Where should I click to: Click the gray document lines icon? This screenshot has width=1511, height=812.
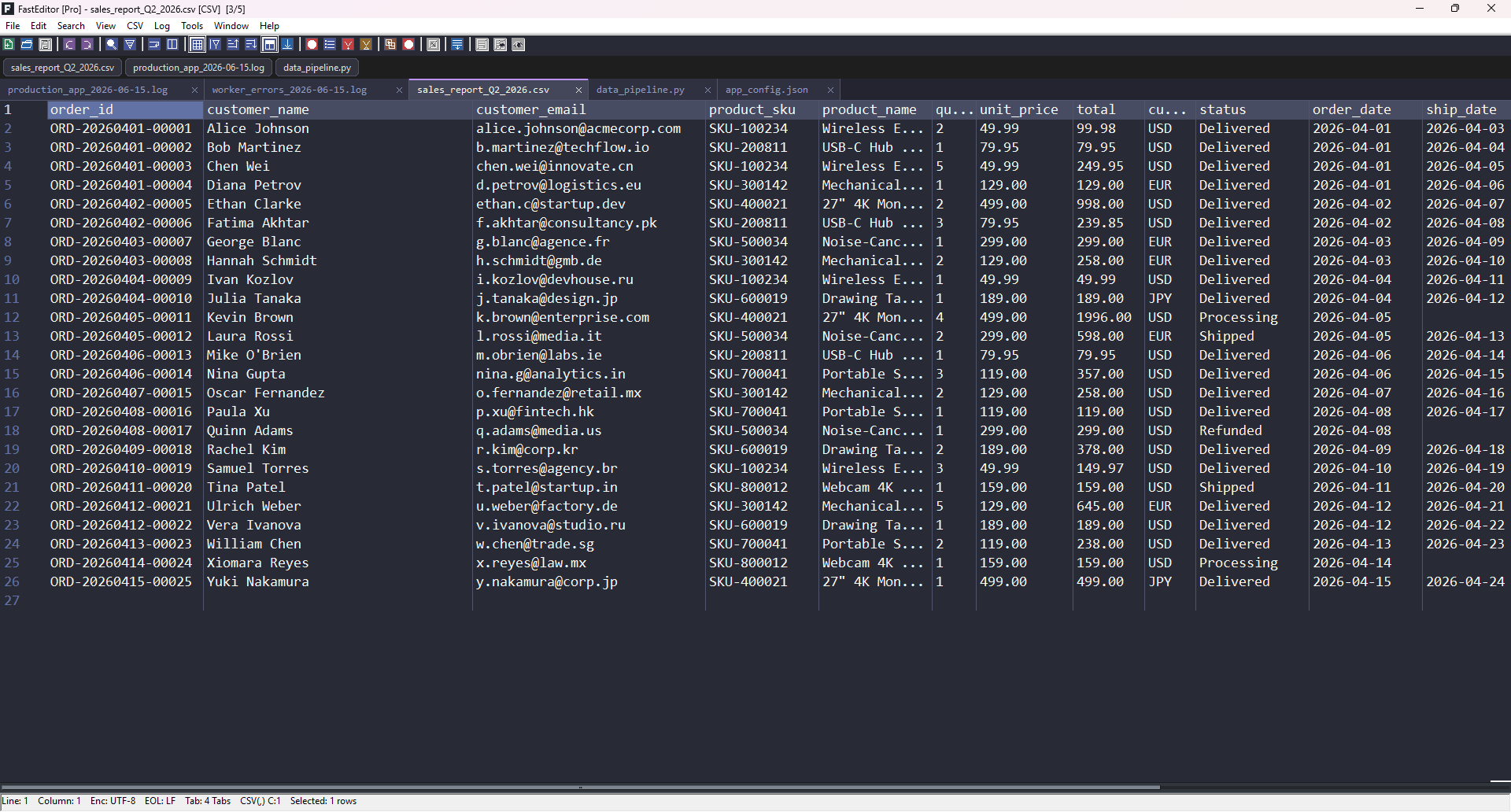tap(482, 45)
